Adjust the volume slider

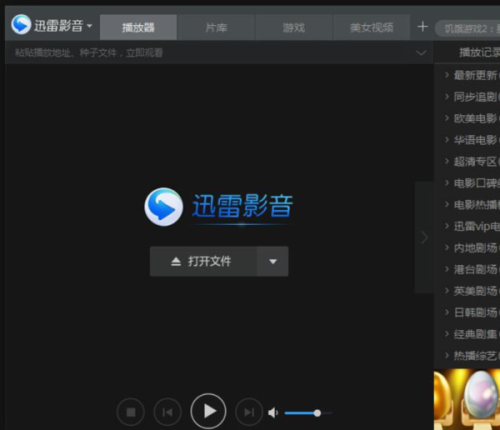click(x=308, y=413)
